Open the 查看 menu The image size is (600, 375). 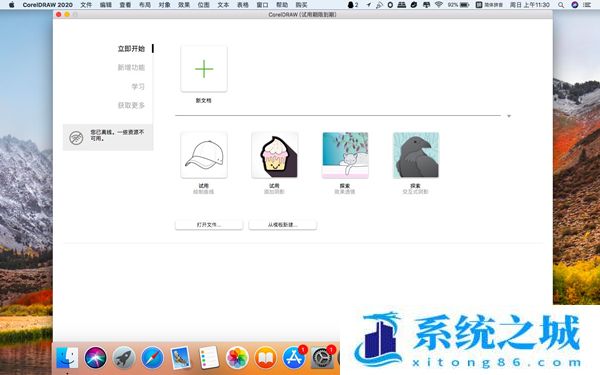(x=125, y=5)
